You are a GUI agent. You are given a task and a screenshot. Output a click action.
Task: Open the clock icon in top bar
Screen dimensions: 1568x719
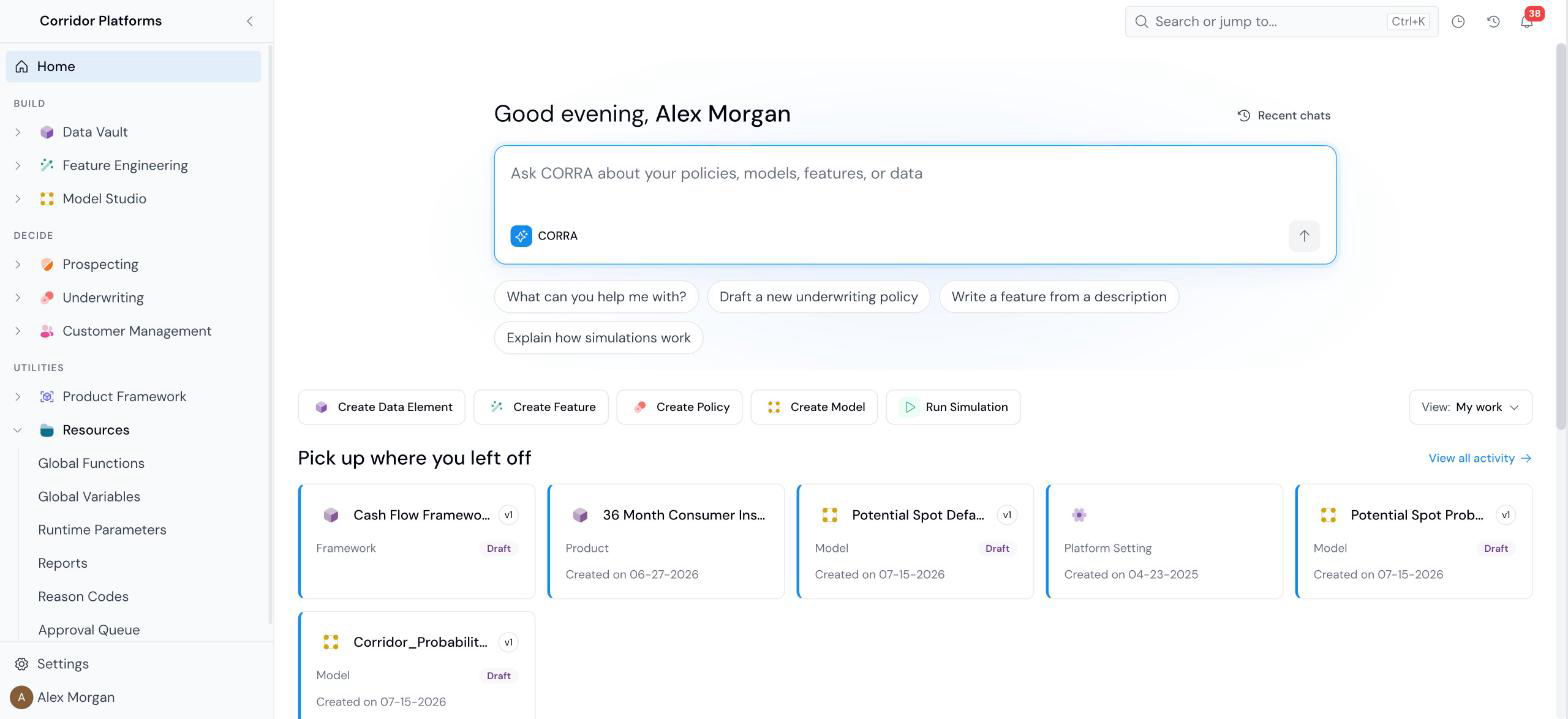click(x=1458, y=21)
